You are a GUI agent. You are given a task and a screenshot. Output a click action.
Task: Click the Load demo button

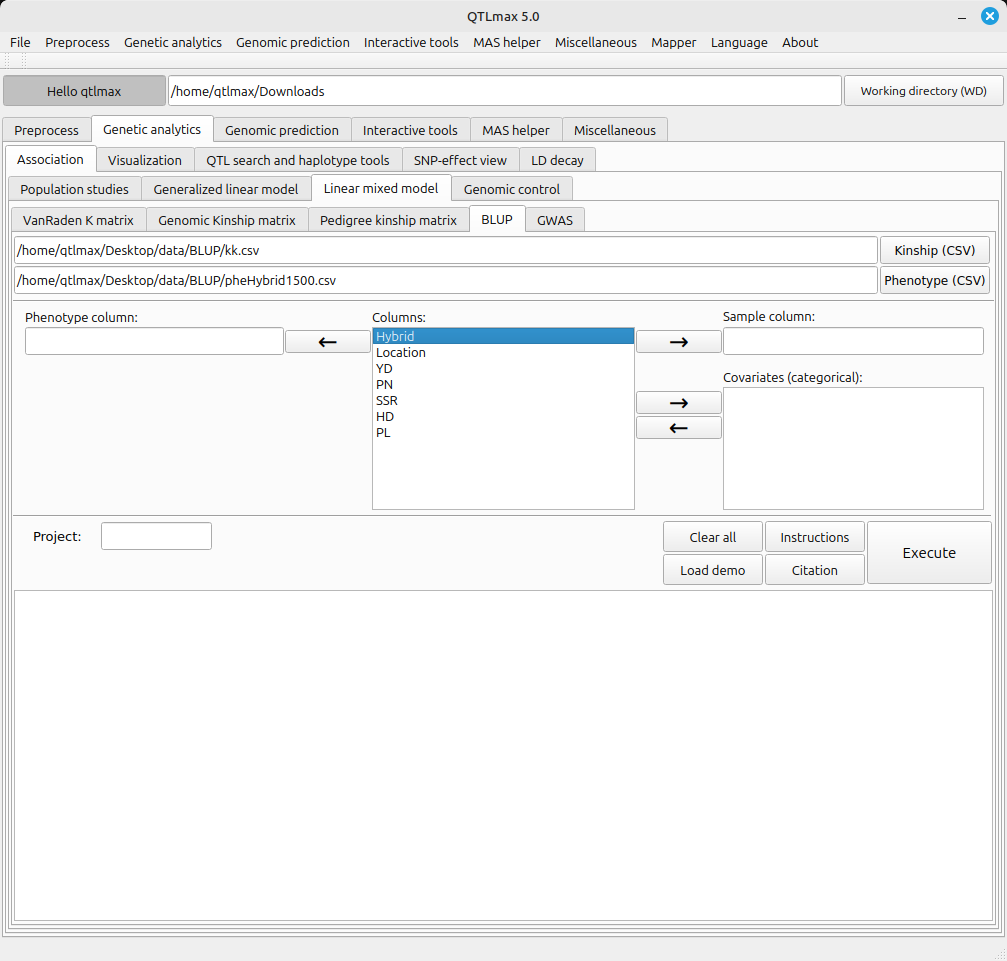click(x=712, y=570)
